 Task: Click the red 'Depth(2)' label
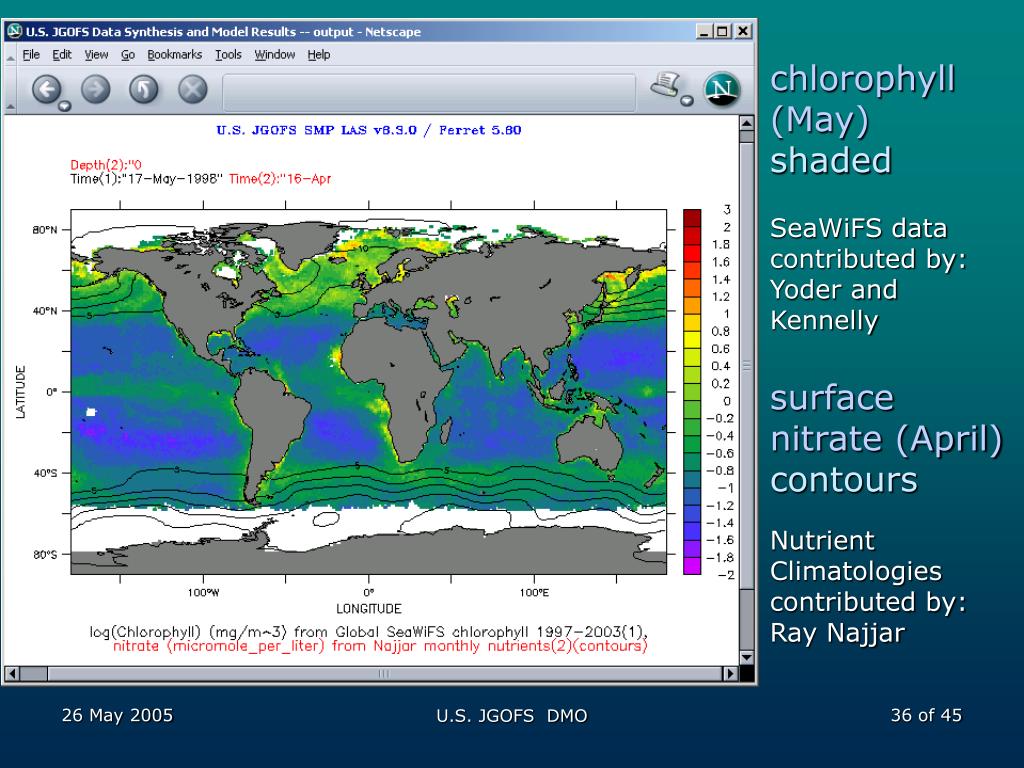click(106, 165)
